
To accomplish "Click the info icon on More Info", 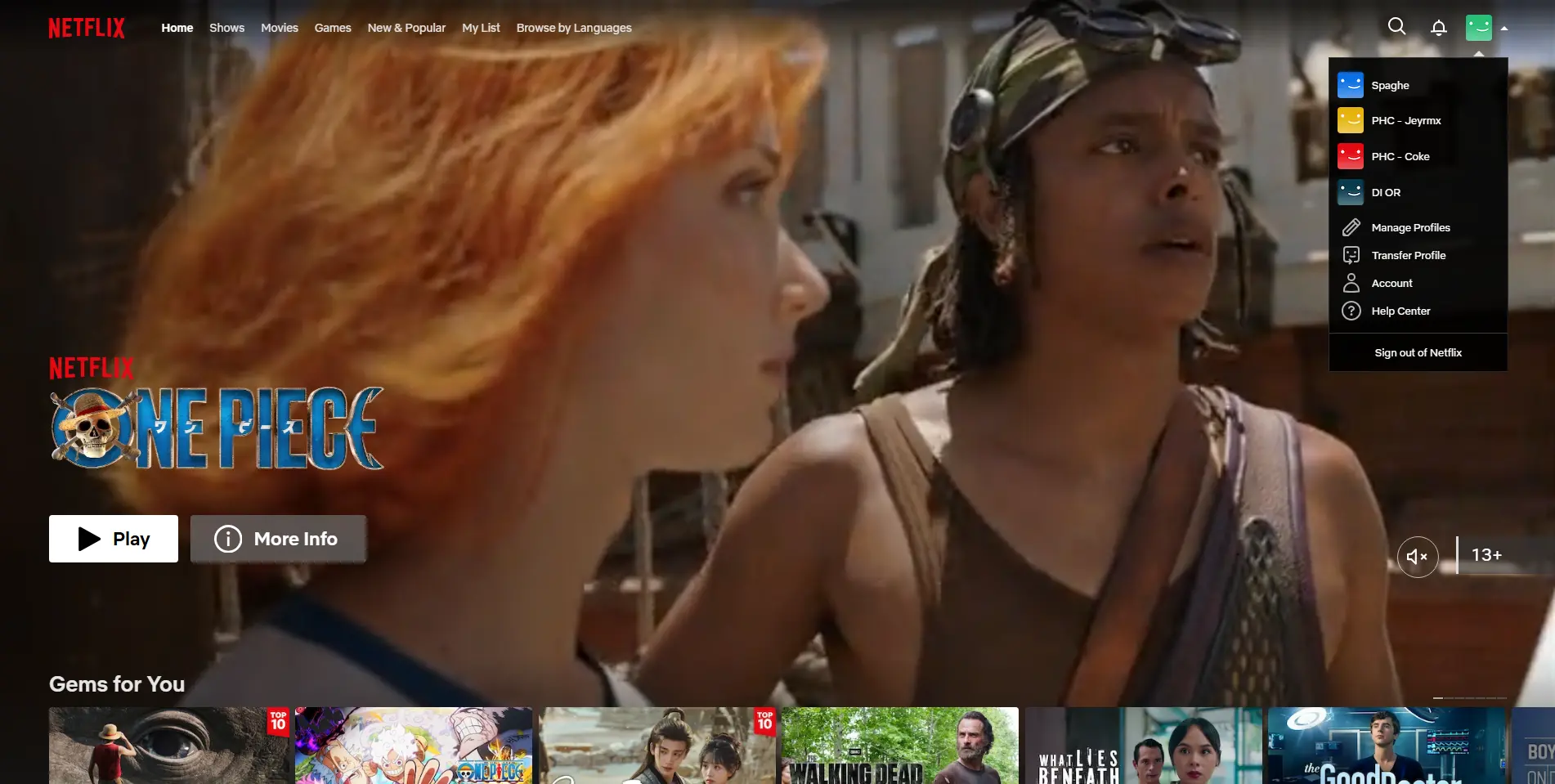I will click(228, 539).
